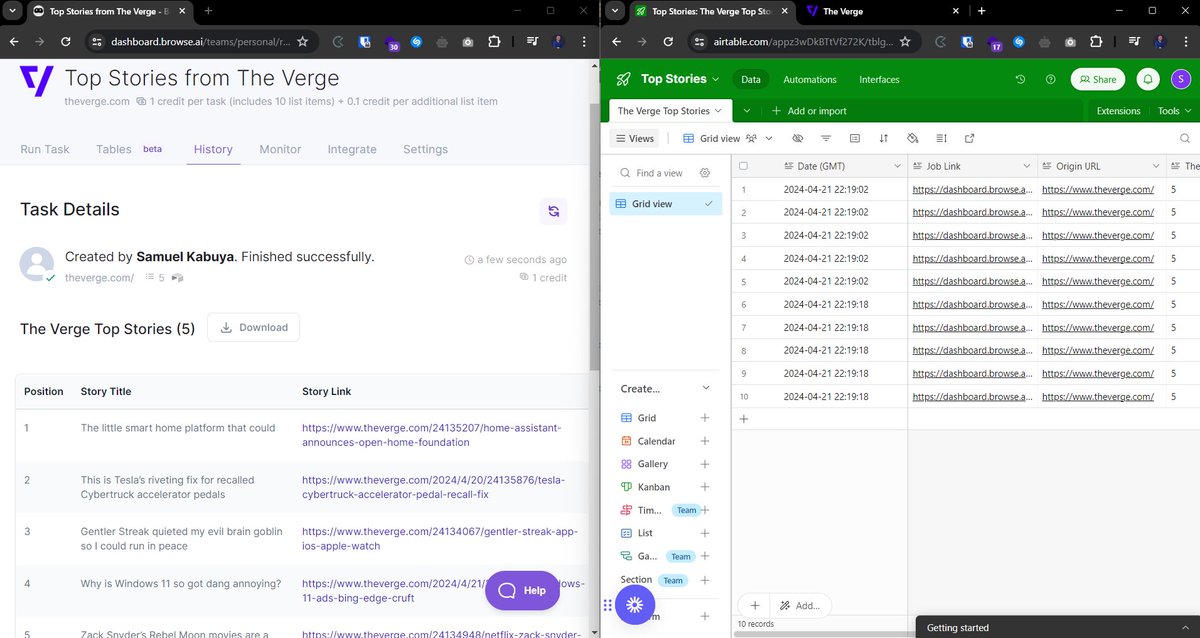Click the plus icon beside Calendar view
Screen dimensions: 1200x638
(x=705, y=441)
